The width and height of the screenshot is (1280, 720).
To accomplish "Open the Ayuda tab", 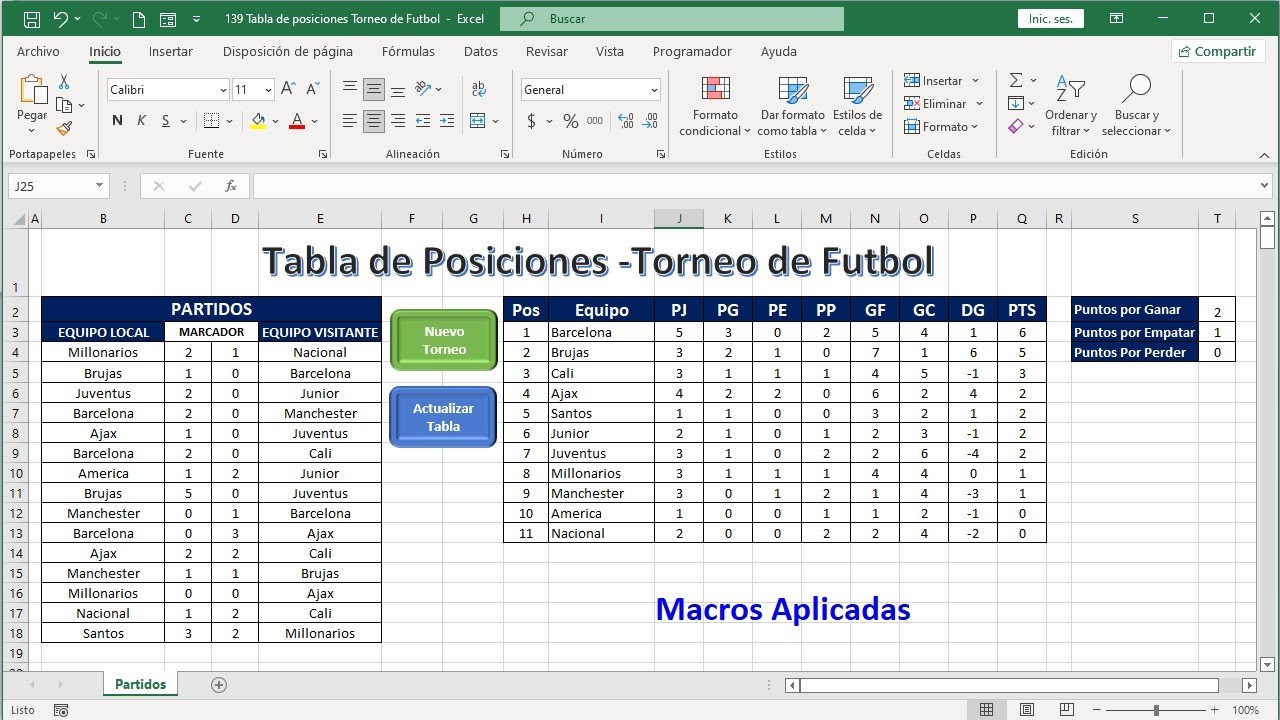I will coord(779,52).
